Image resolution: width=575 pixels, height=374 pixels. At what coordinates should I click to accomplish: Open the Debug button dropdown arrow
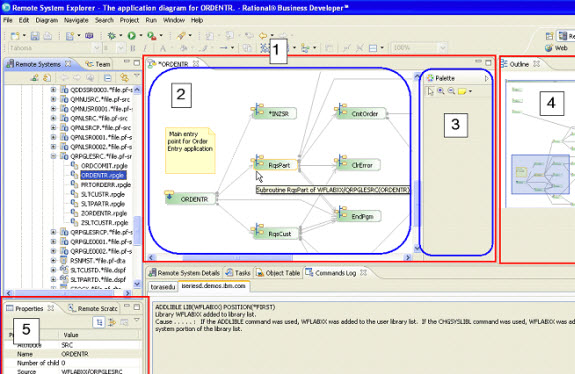click(x=121, y=36)
